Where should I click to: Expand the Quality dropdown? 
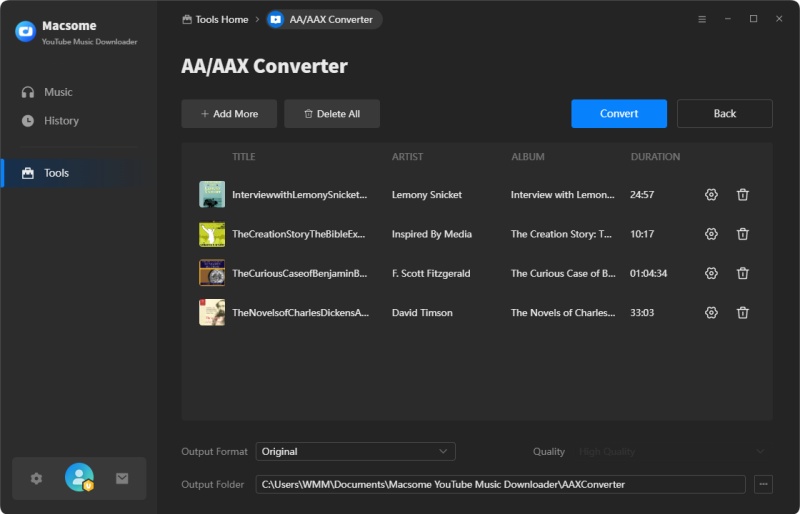pyautogui.click(x=672, y=451)
